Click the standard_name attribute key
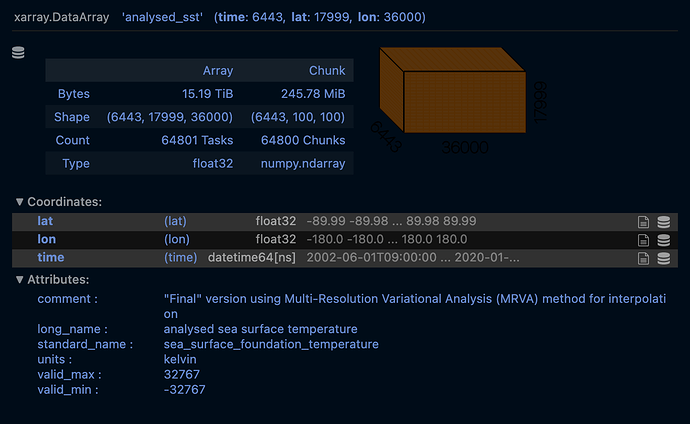Image resolution: width=690 pixels, height=424 pixels. tap(85, 344)
